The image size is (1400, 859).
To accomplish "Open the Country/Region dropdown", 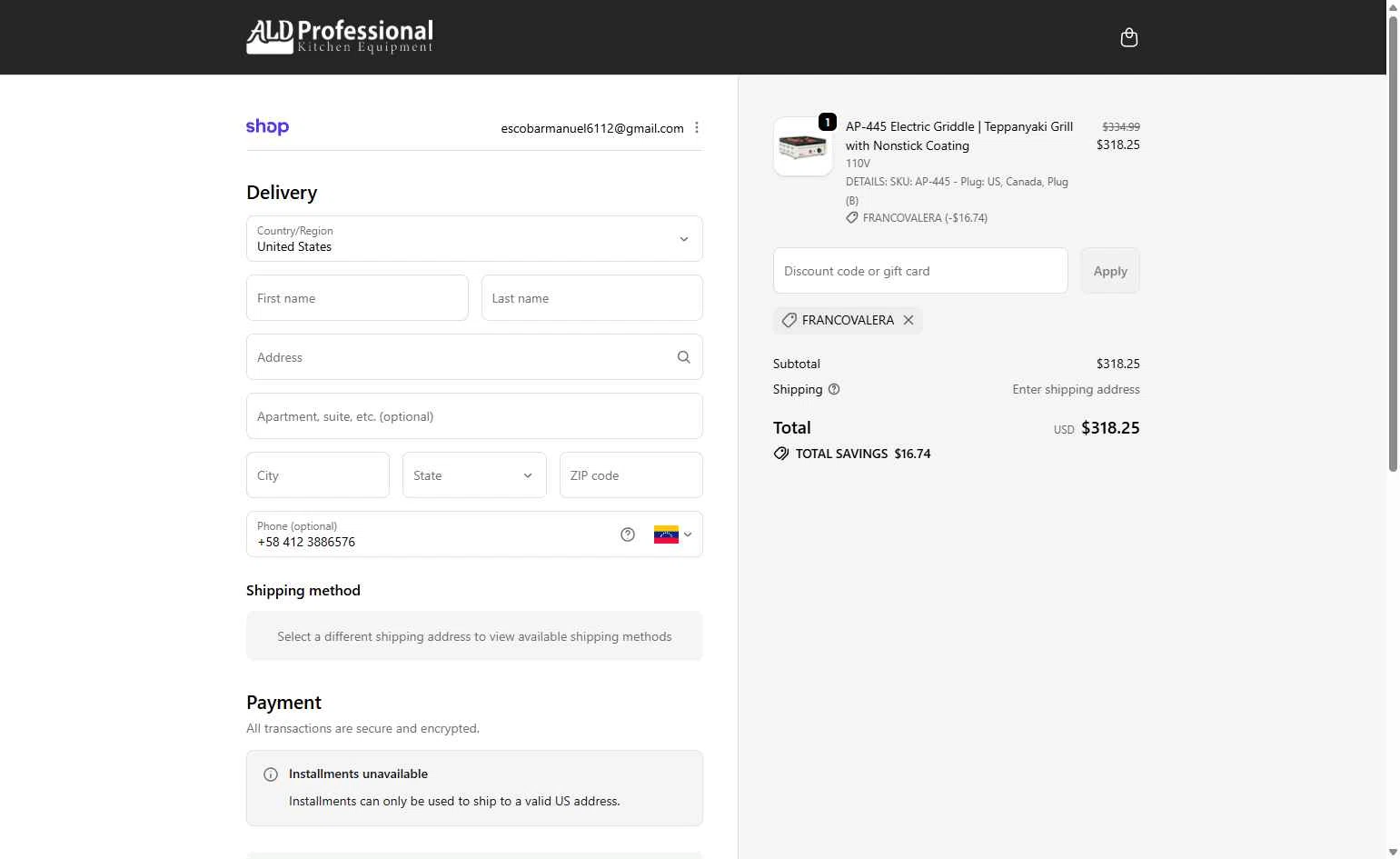I will pos(474,238).
